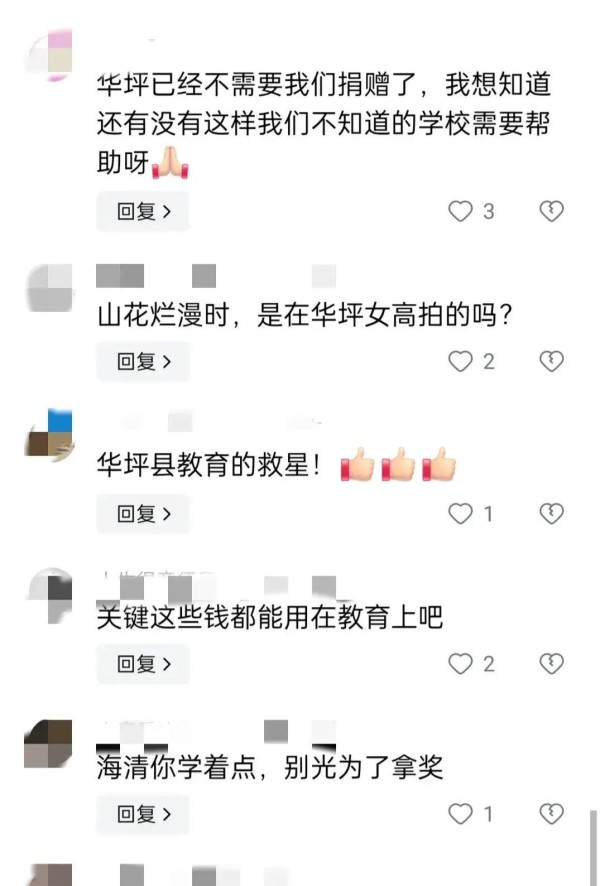Open avatar of 海清你学着点 commenter
This screenshot has height=886, width=600.
coord(49,744)
